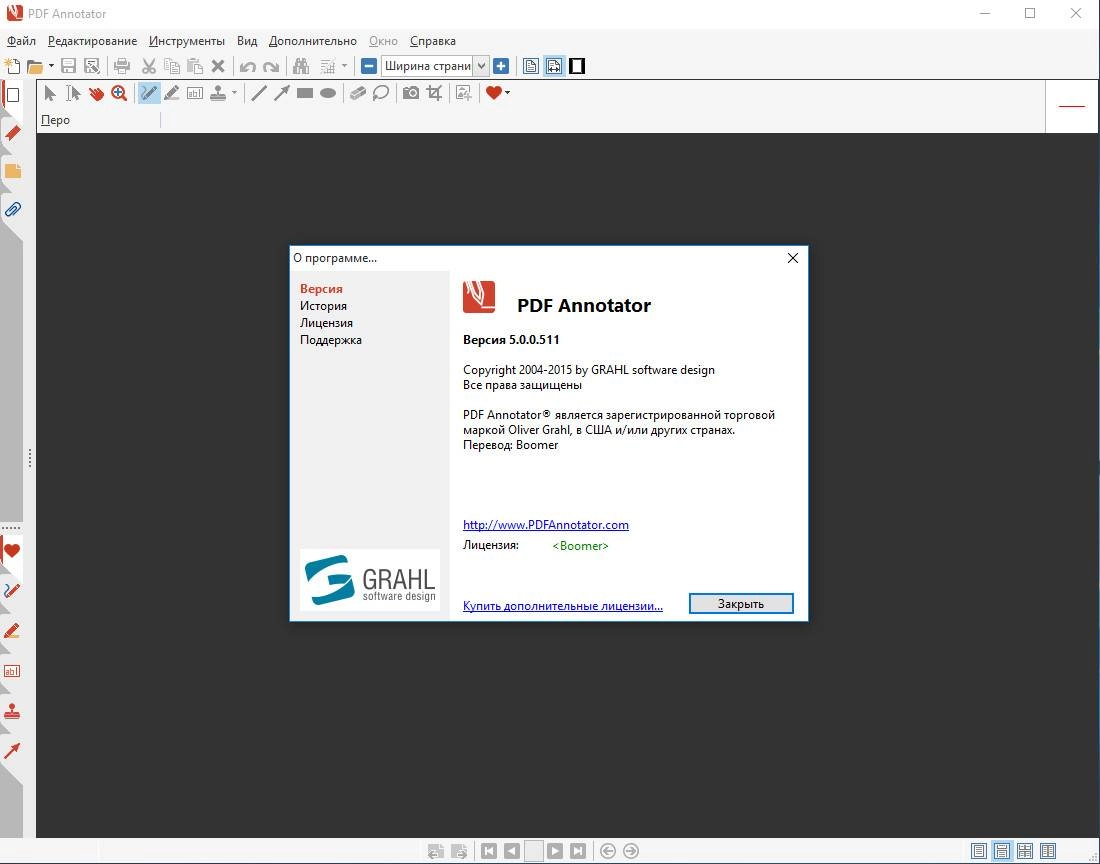The image size is (1100, 864).
Task: Open the Favorites heart dropdown
Action: 498,93
